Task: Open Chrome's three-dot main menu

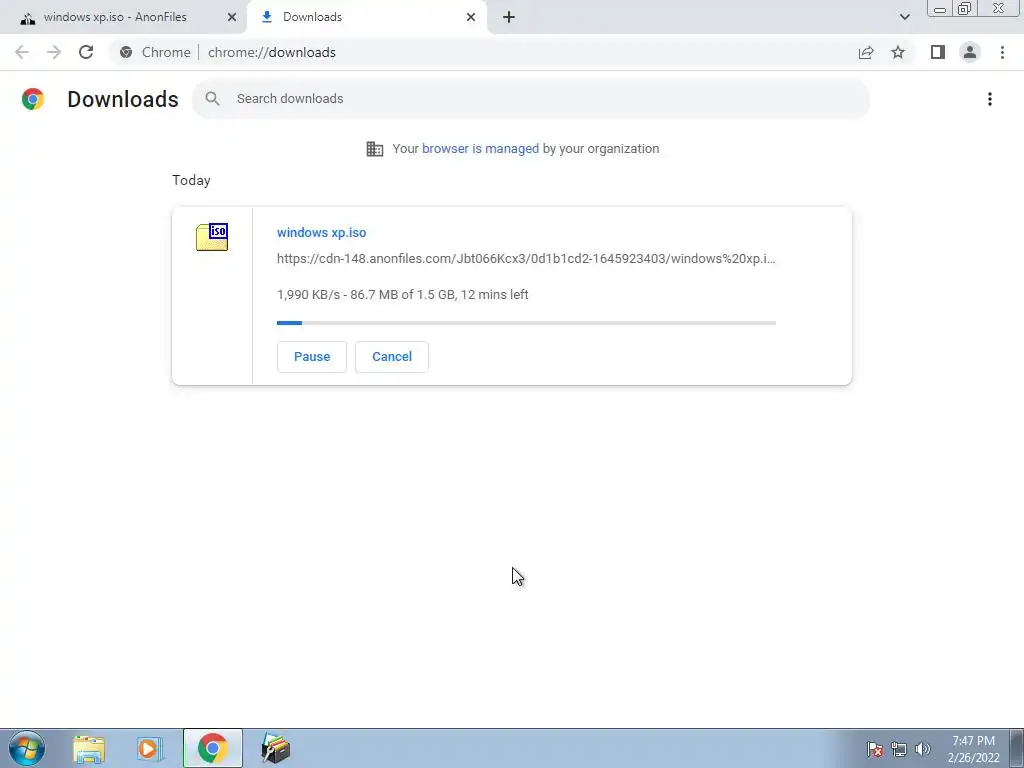Action: click(1002, 52)
